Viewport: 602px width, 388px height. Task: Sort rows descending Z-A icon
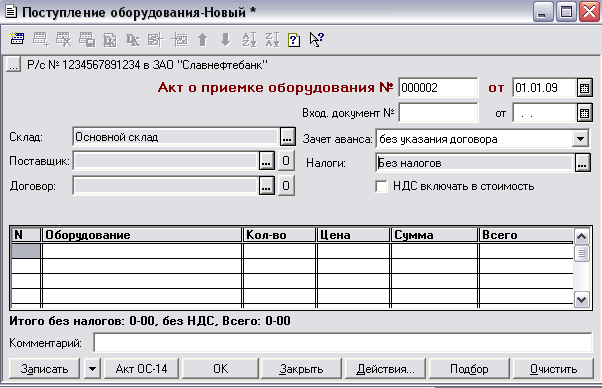click(x=272, y=40)
